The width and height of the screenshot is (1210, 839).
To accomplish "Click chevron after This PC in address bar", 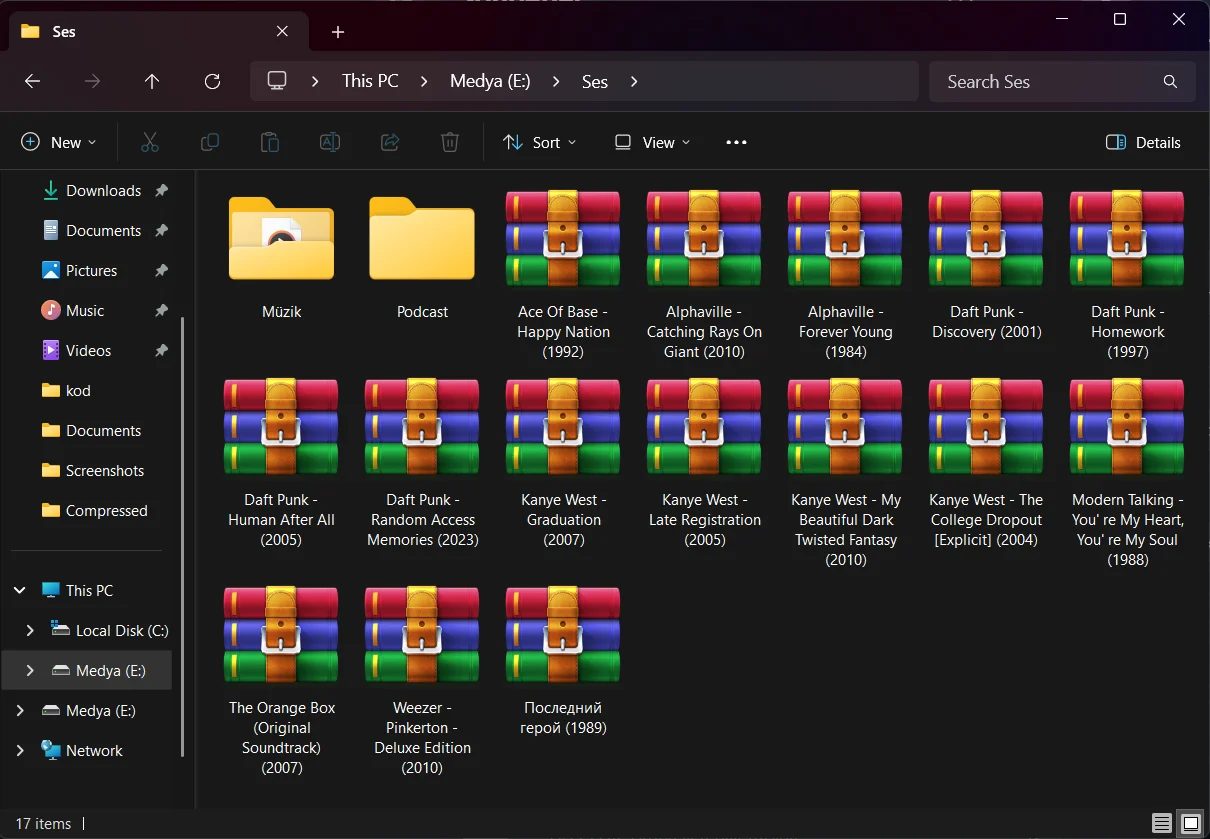I will (x=424, y=82).
